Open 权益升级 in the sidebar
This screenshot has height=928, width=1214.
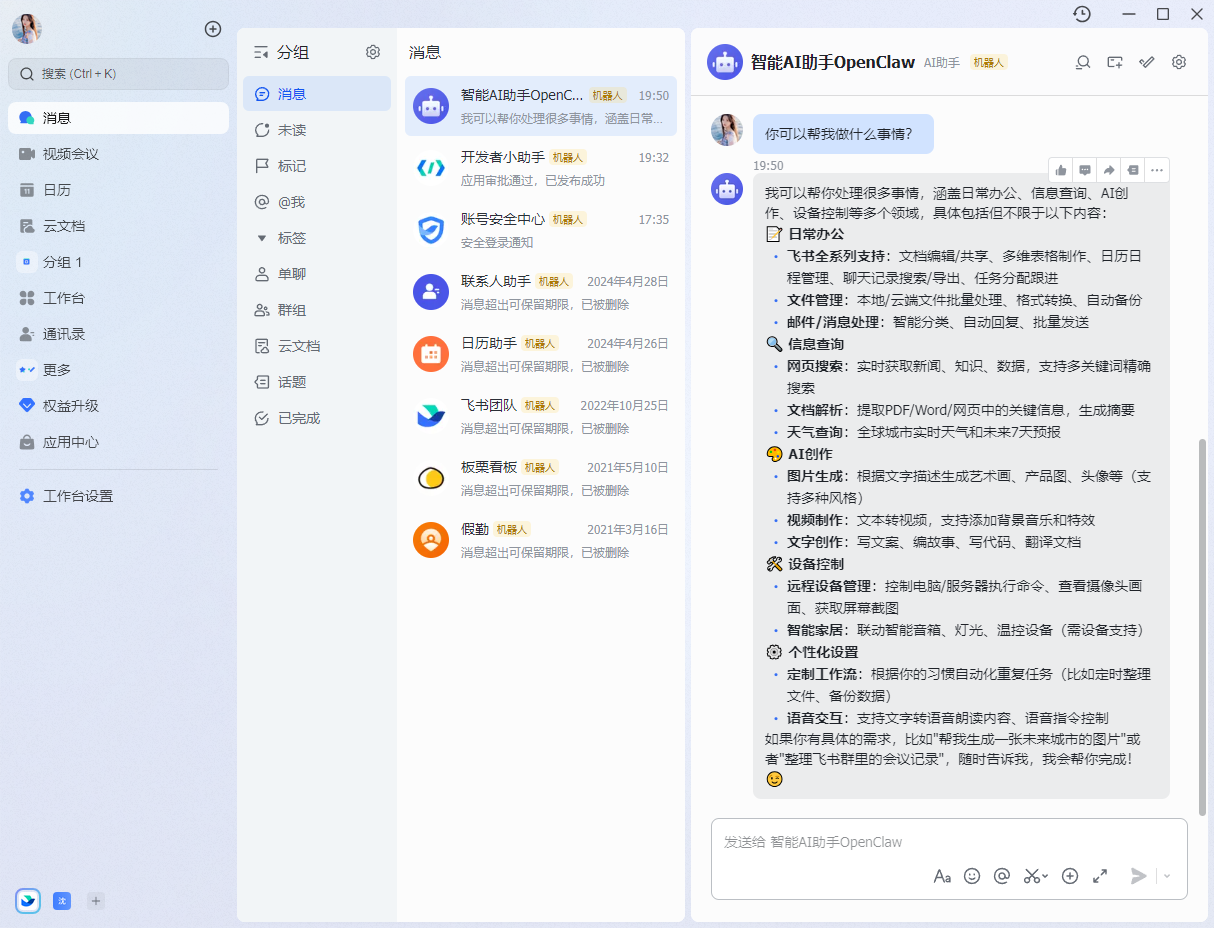[118, 406]
